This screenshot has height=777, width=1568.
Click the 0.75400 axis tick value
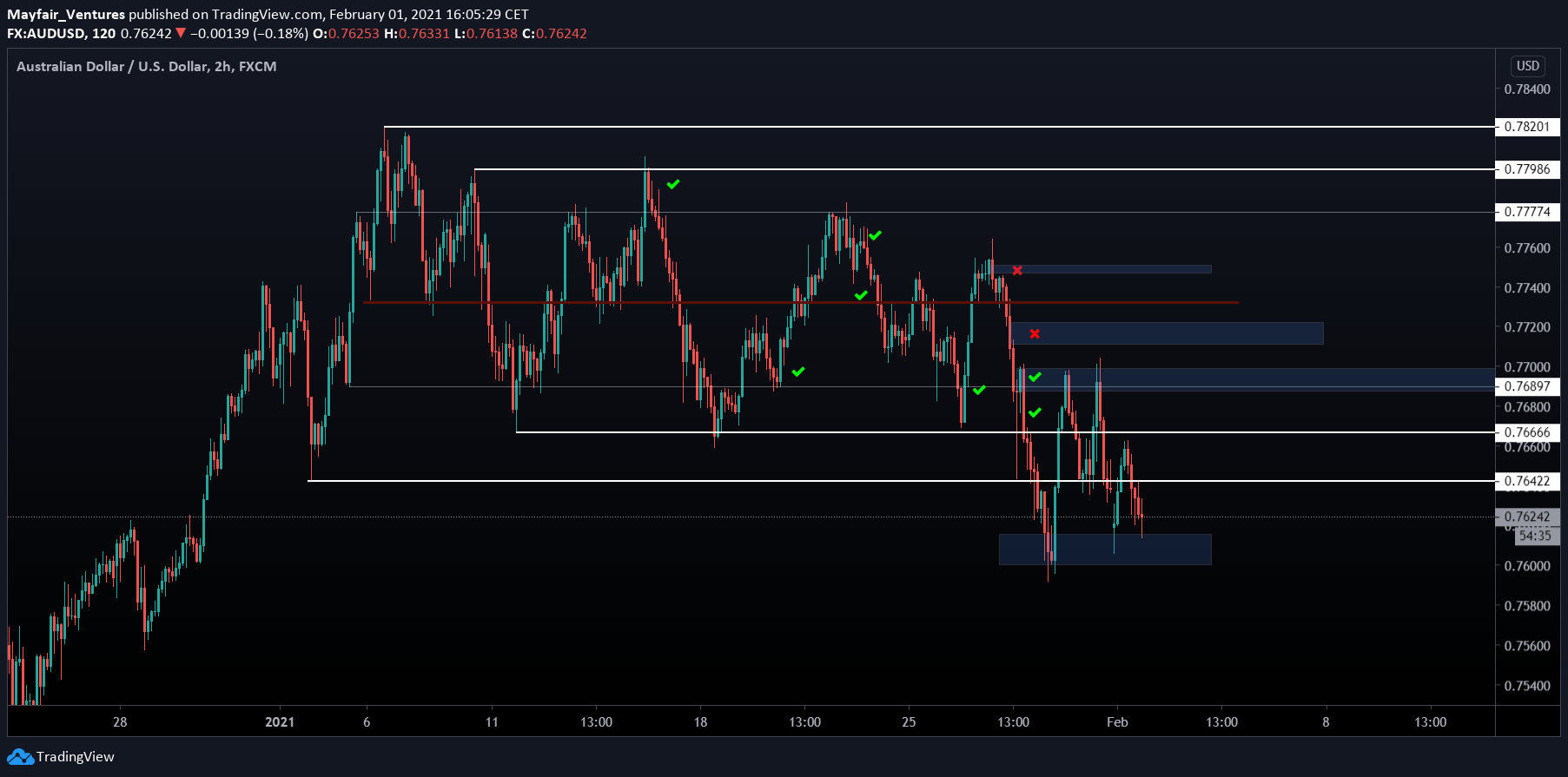[x=1527, y=686]
